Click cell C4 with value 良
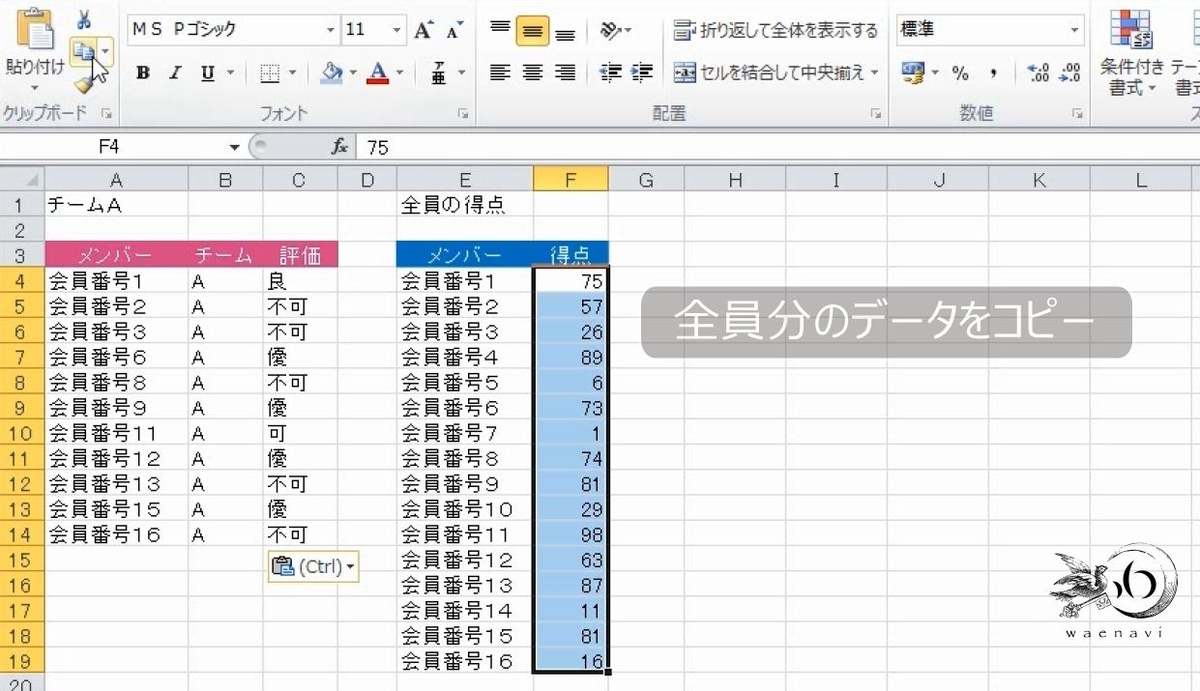The image size is (1200, 691). [300, 281]
